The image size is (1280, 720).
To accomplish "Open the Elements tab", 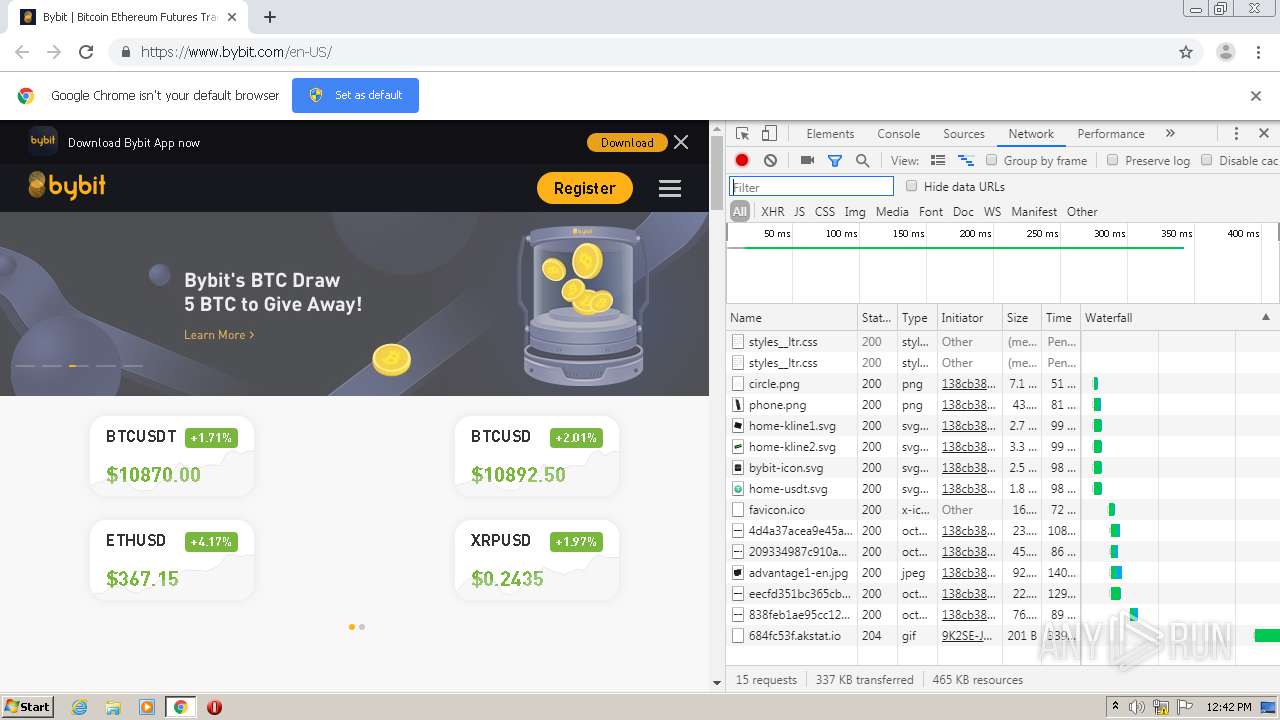I will point(830,134).
